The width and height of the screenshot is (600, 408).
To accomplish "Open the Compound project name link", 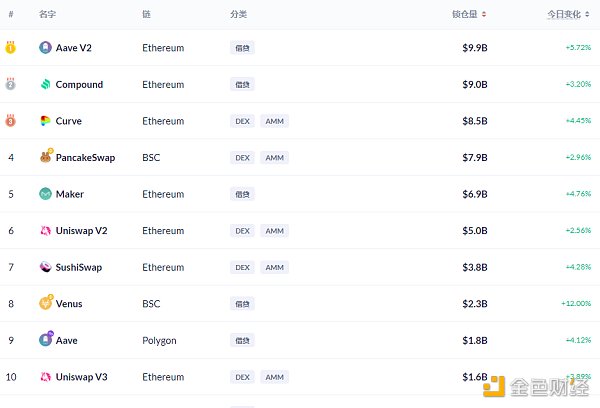I will point(79,84).
